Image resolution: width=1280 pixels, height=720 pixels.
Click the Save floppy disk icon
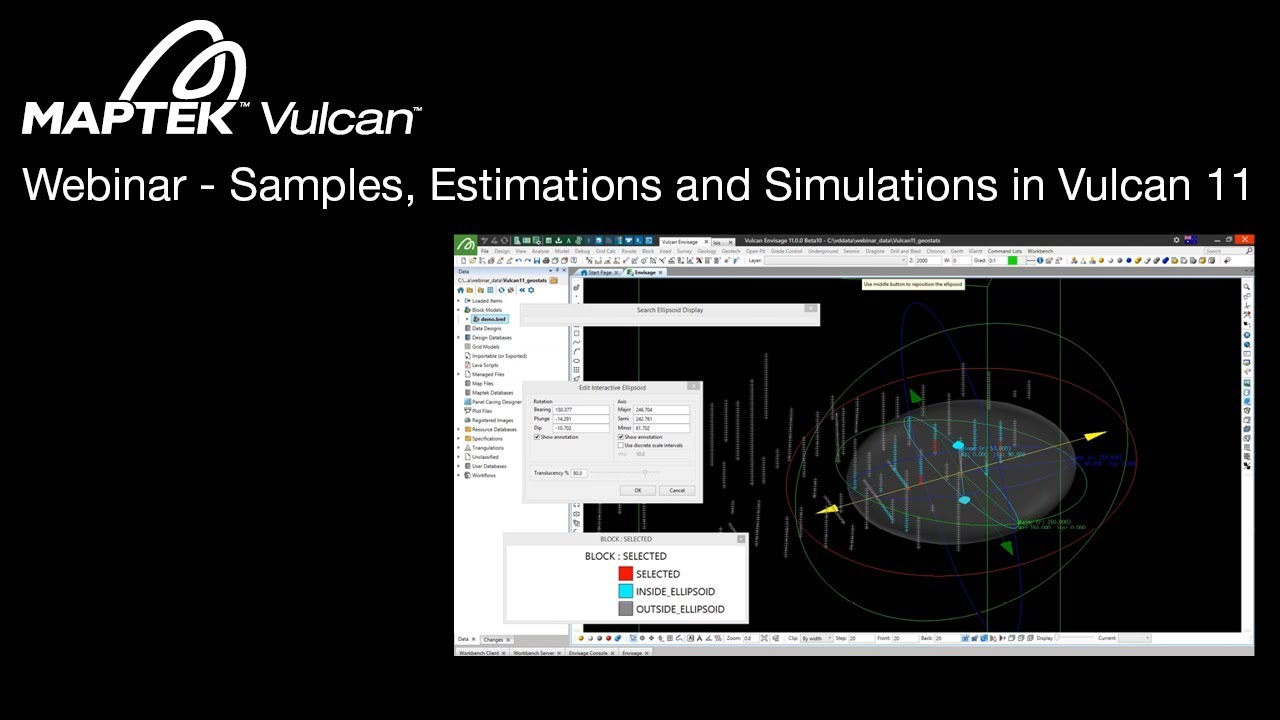(537, 261)
